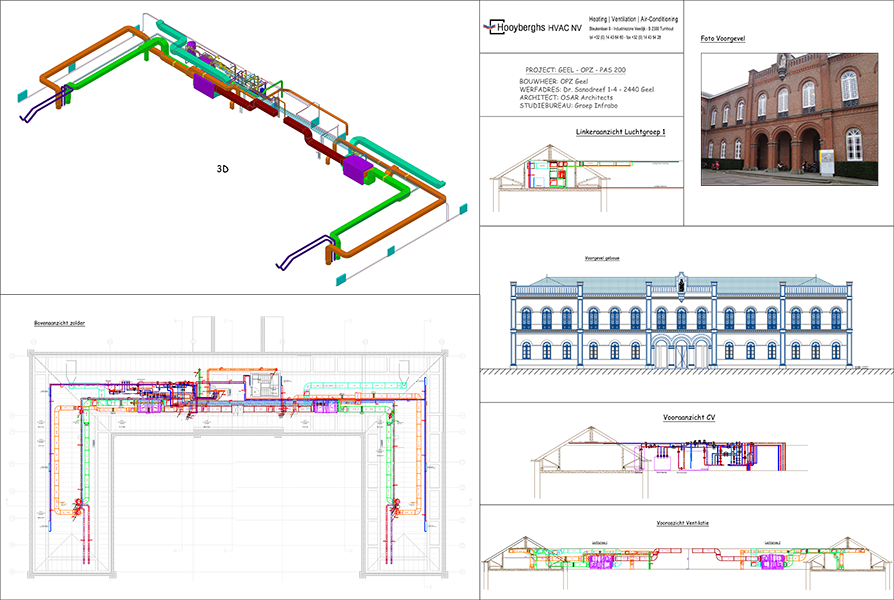Image resolution: width=894 pixels, height=600 pixels.
Task: Open the Vooraanzicht Ventilatie section drawing
Action: click(686, 562)
